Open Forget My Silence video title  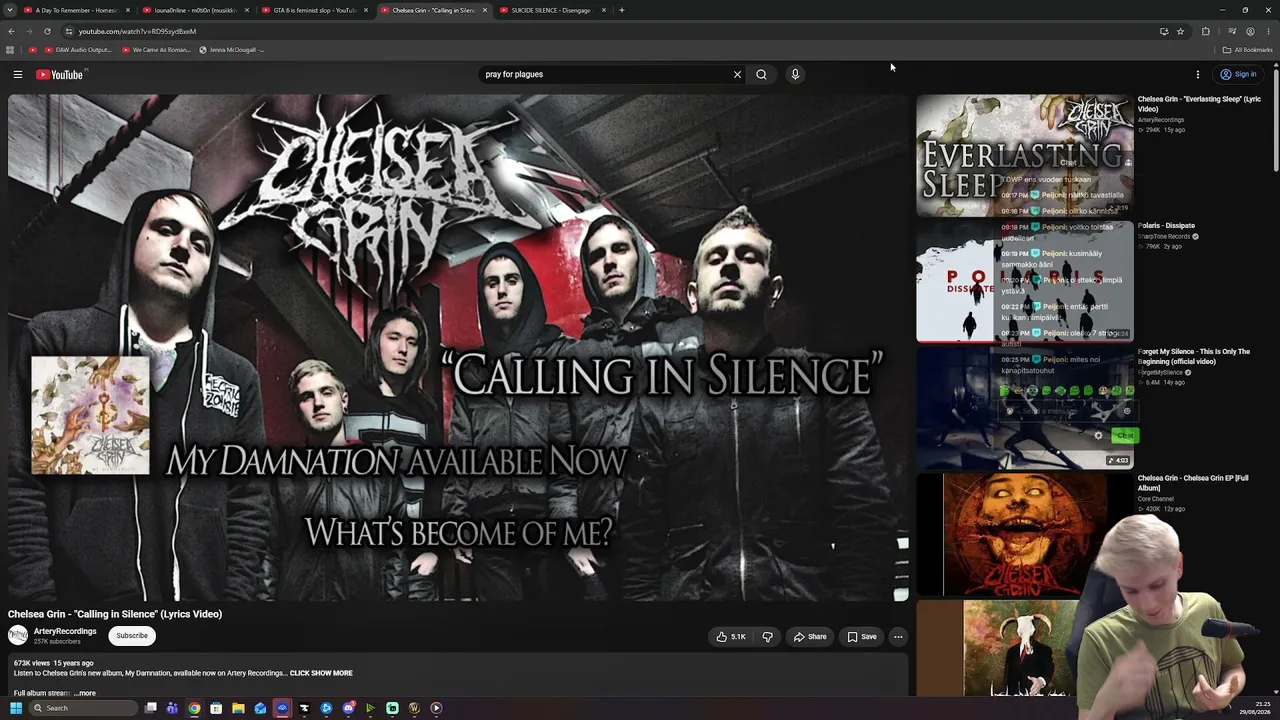(x=1194, y=356)
